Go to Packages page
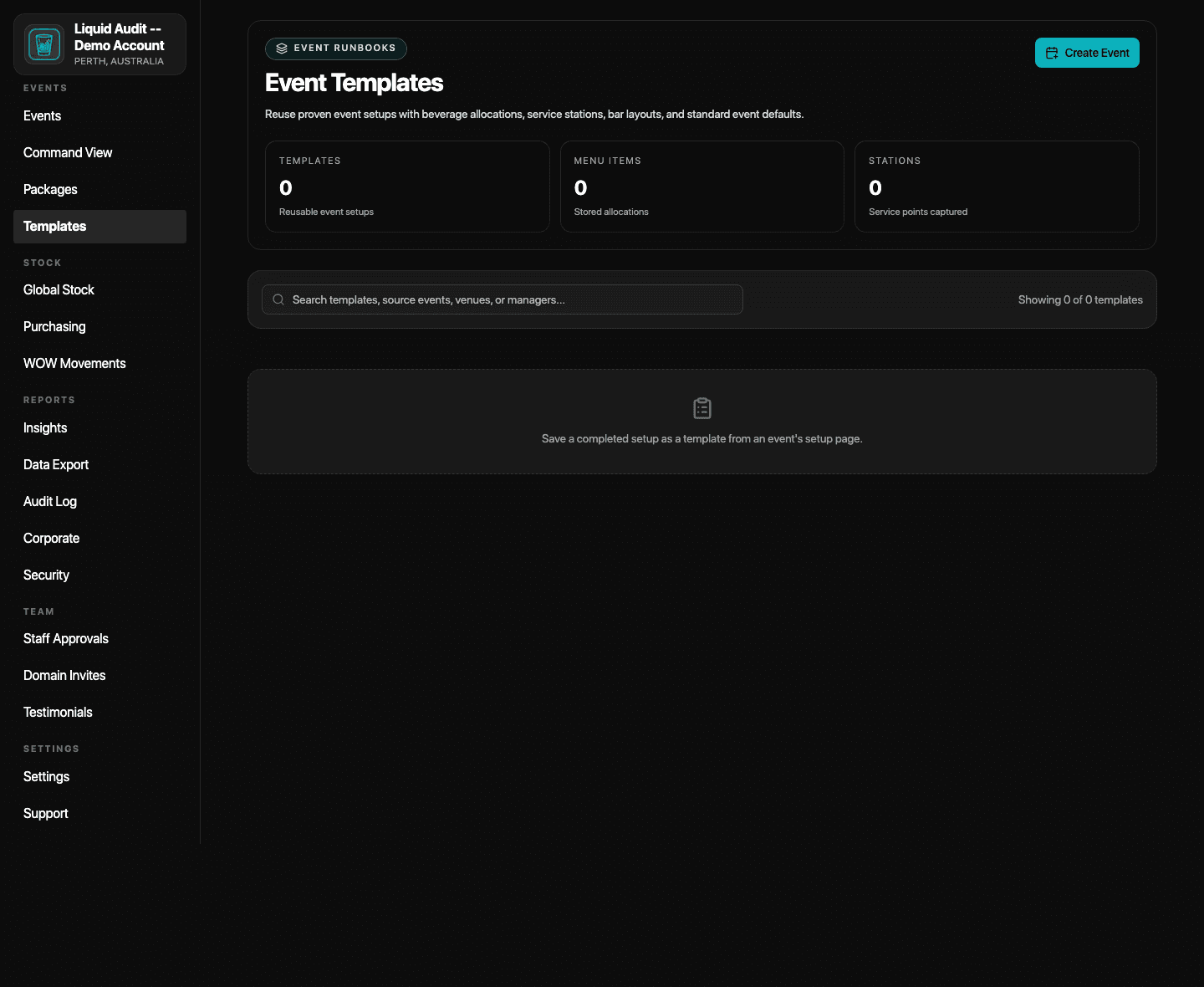1204x987 pixels. coord(99,190)
